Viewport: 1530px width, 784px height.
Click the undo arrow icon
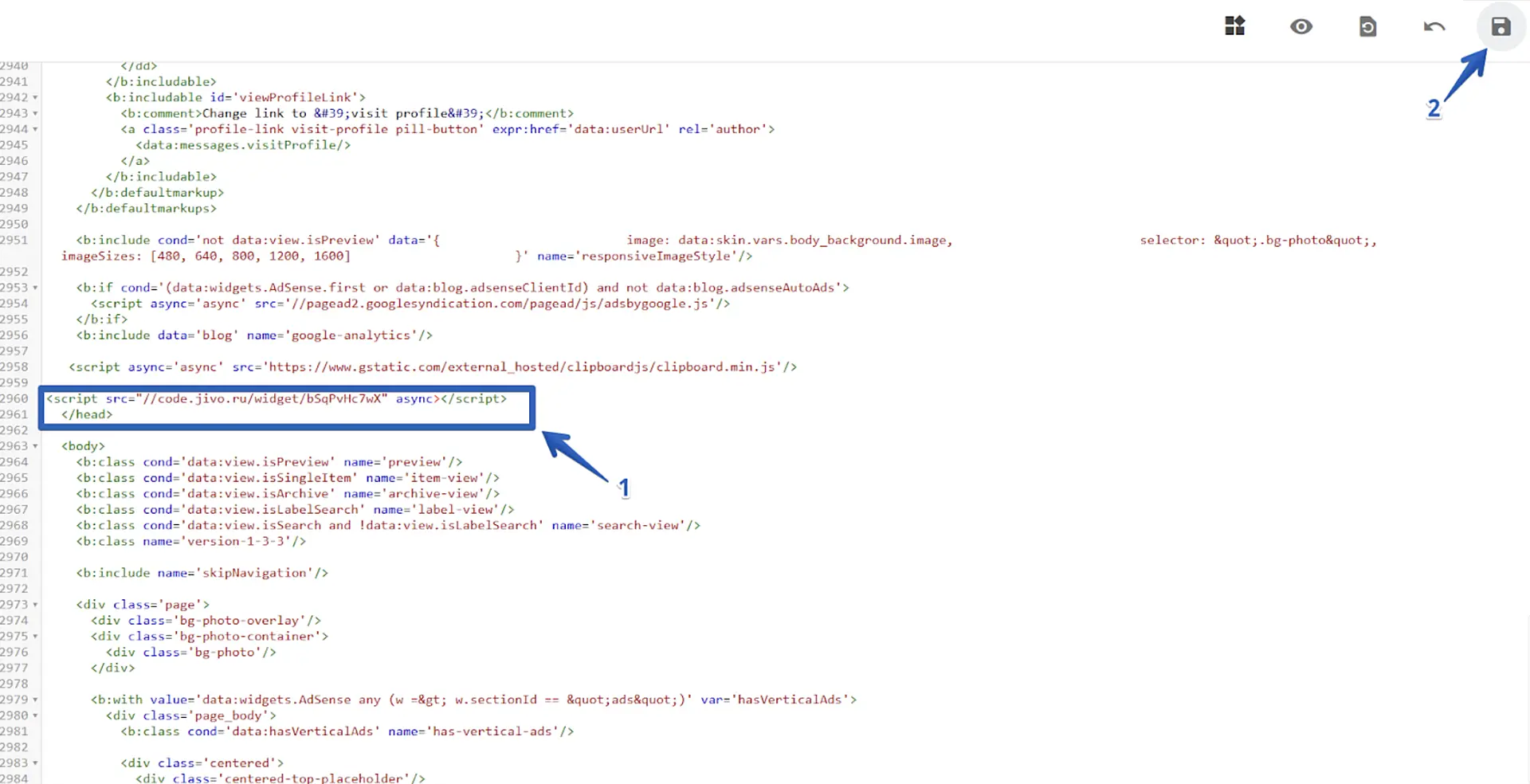pos(1434,27)
